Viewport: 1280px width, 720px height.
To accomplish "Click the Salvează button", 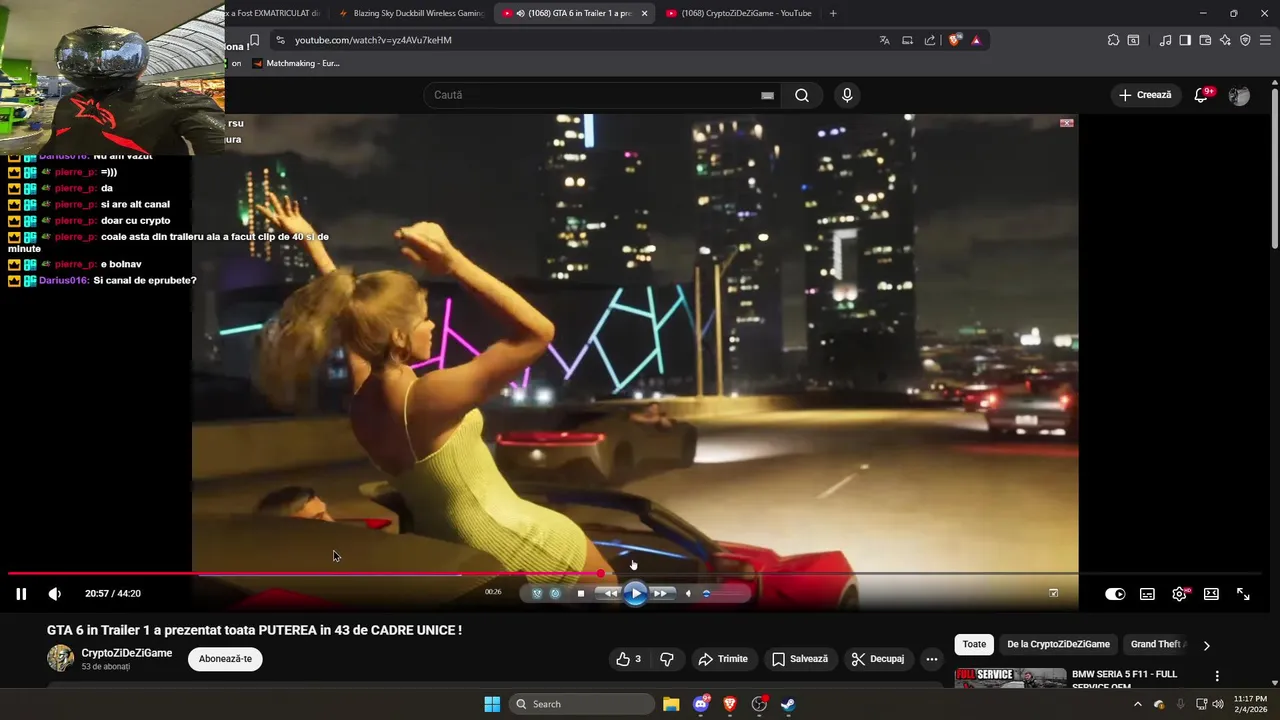I will tap(800, 659).
